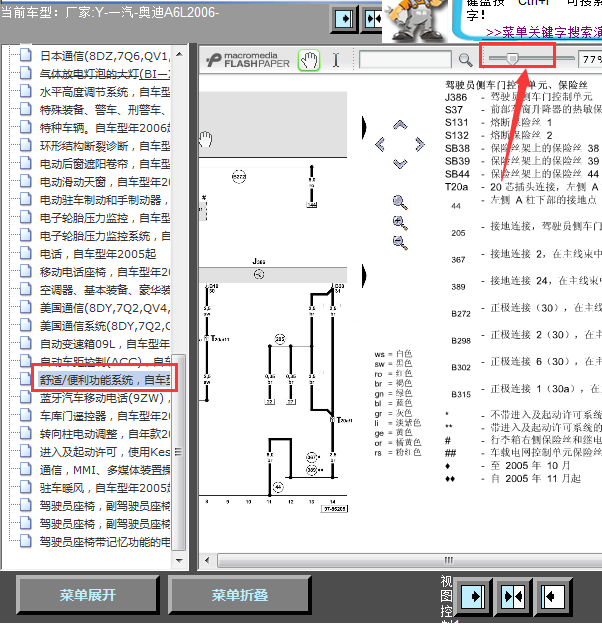Click the zoom-out magnifier icon in document
This screenshot has height=628, width=602.
click(x=400, y=242)
